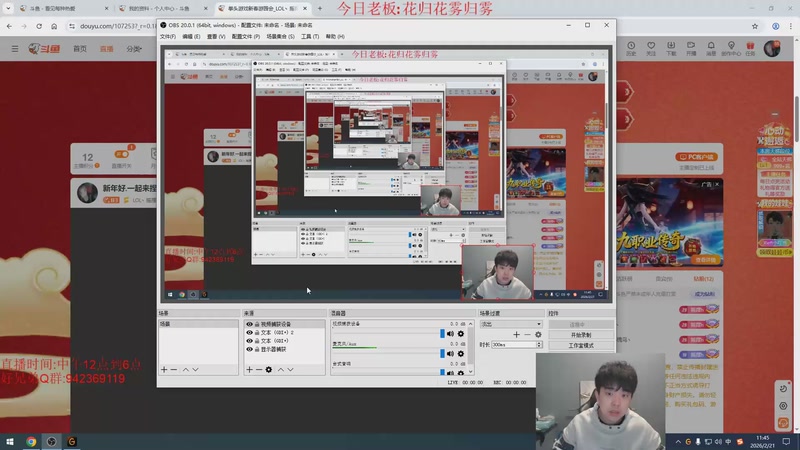800x450 pixels.
Task: Mute the 视频捕获设备 mixer channel
Action: point(451,334)
